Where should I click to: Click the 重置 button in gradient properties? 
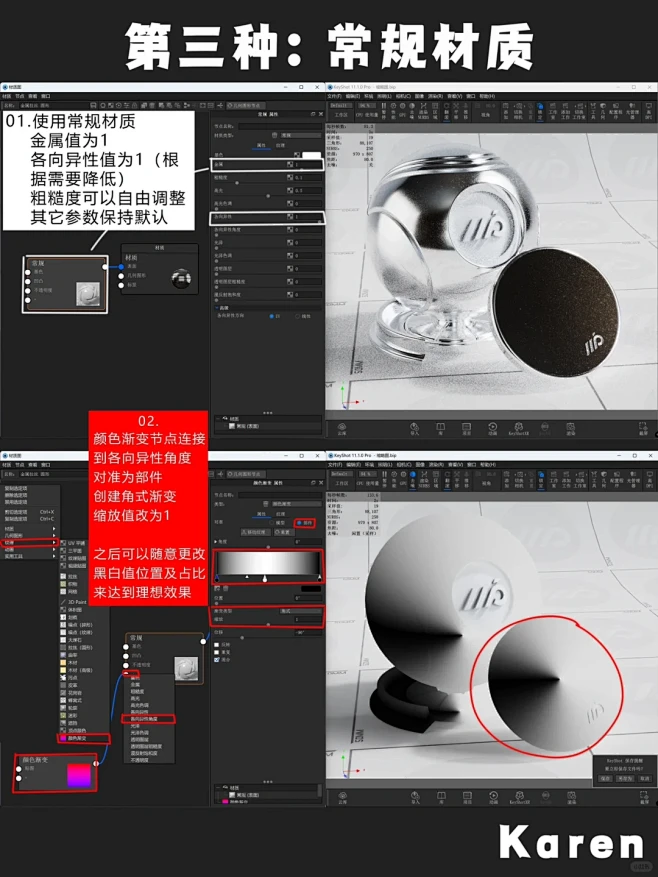[284, 532]
